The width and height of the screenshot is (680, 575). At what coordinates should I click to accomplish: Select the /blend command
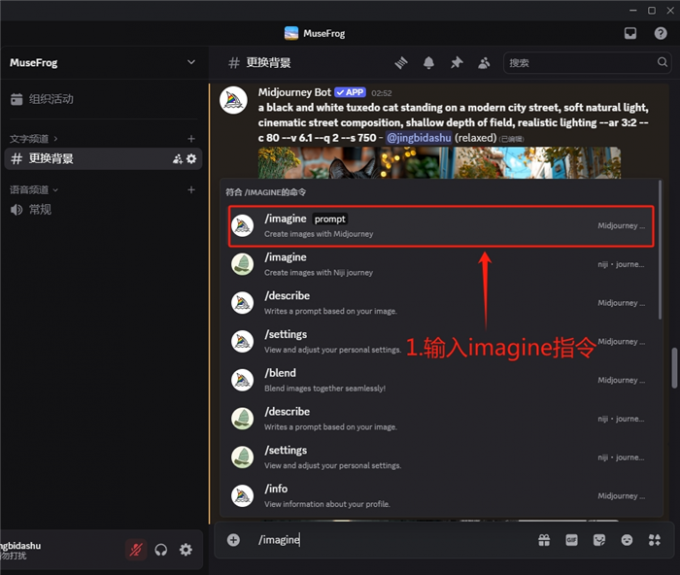pyautogui.click(x=439, y=380)
